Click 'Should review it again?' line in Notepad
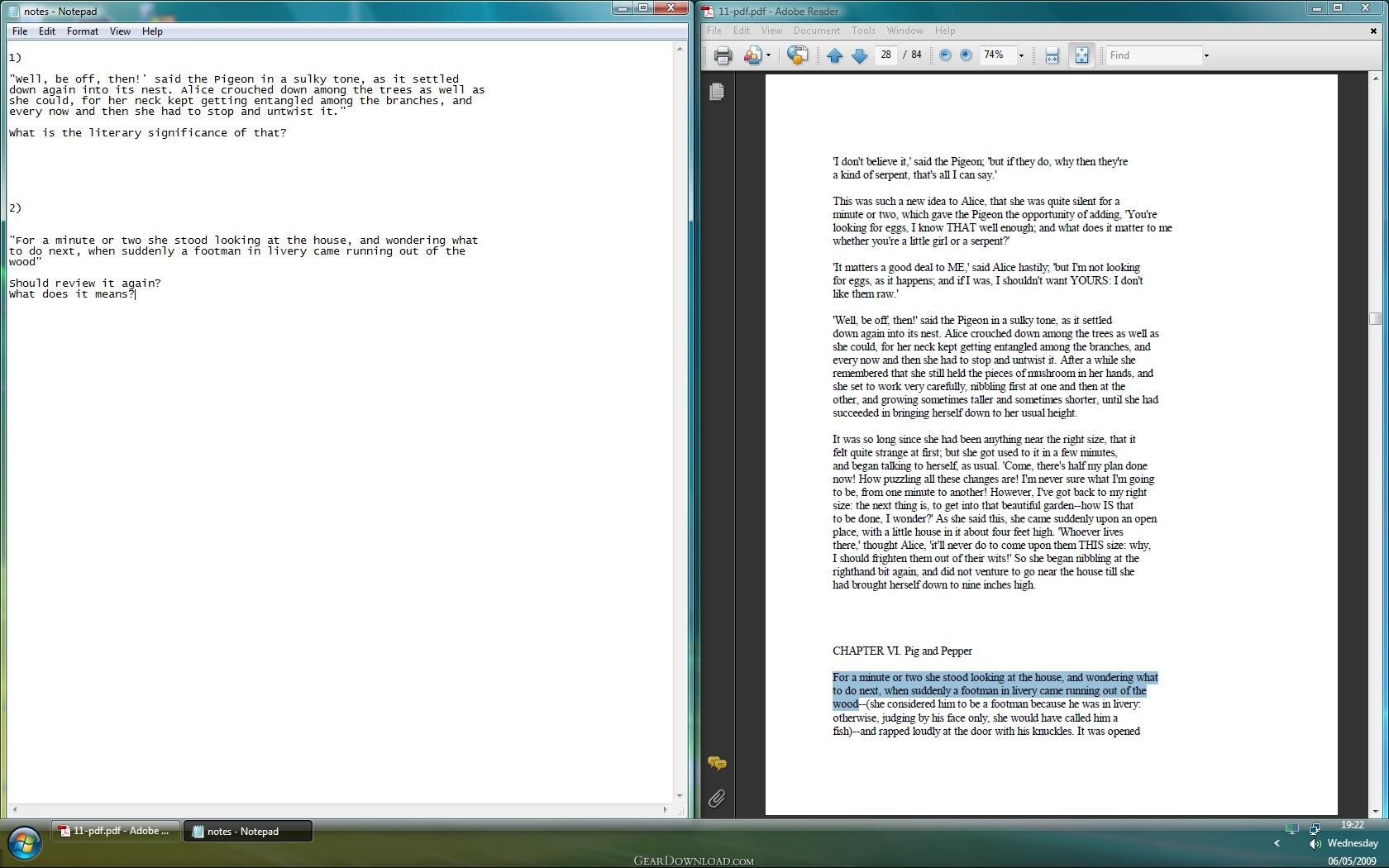 coord(85,284)
